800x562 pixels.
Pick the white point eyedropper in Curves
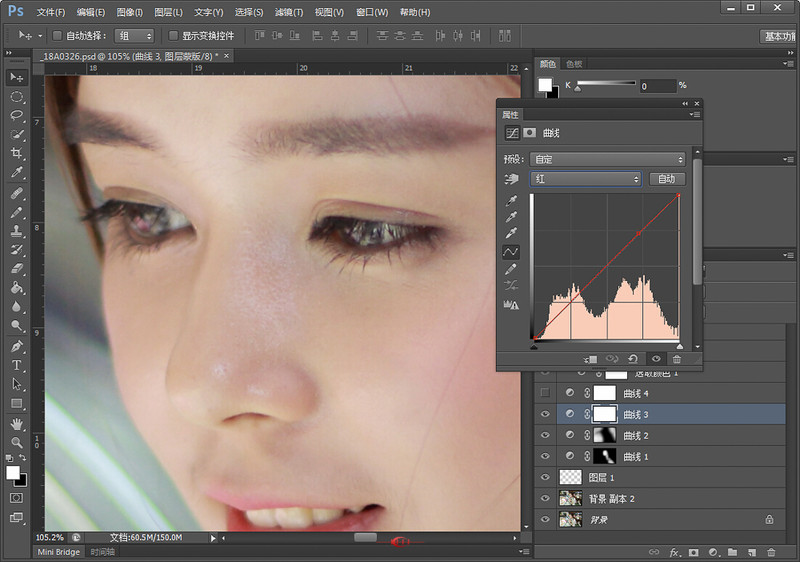[511, 234]
